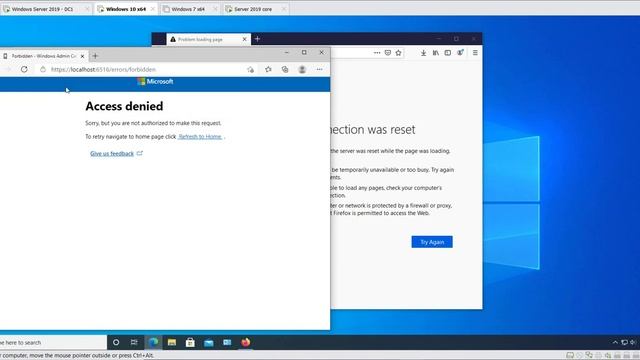Image resolution: width=640 pixels, height=360 pixels.
Task: Maximize the Edge window
Action: click(x=304, y=52)
